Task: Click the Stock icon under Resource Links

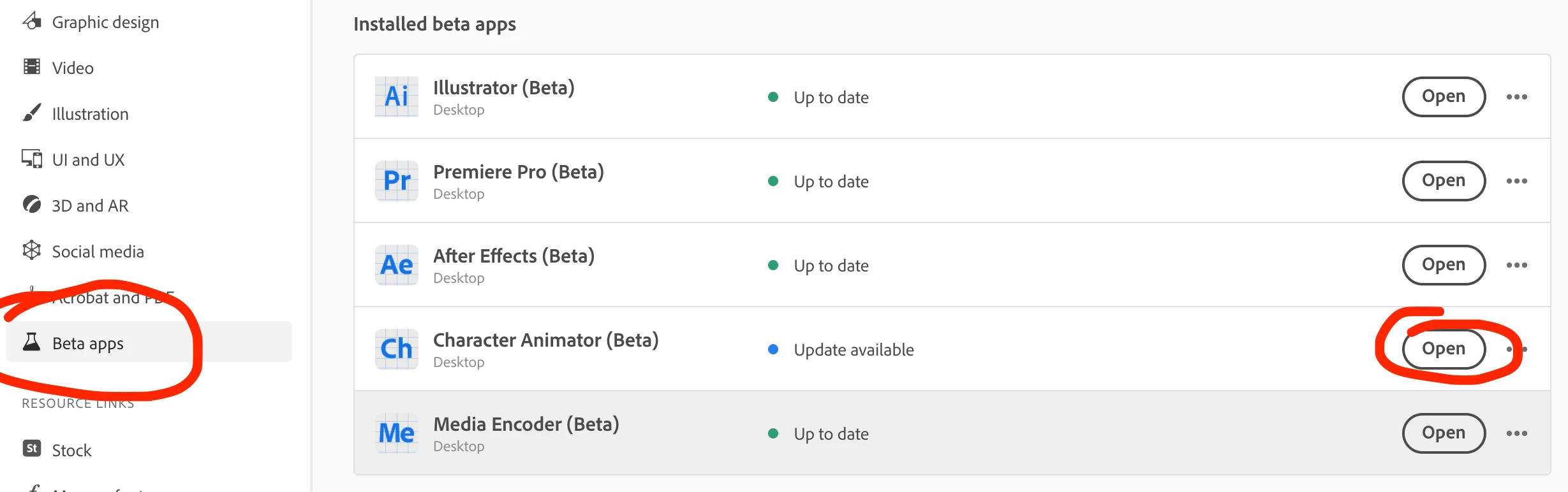Action: point(32,449)
